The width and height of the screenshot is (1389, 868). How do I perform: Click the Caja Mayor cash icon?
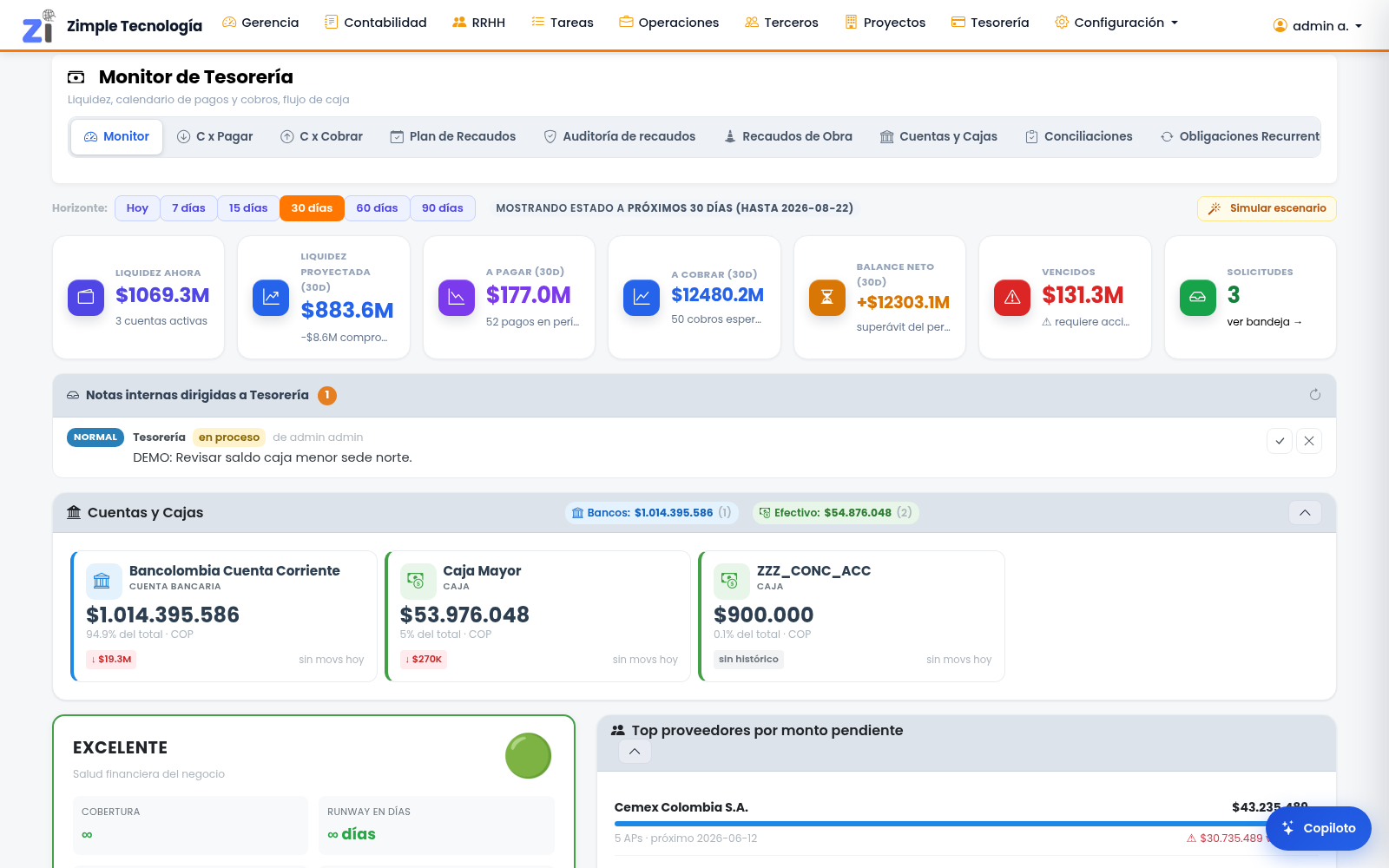[x=417, y=581]
